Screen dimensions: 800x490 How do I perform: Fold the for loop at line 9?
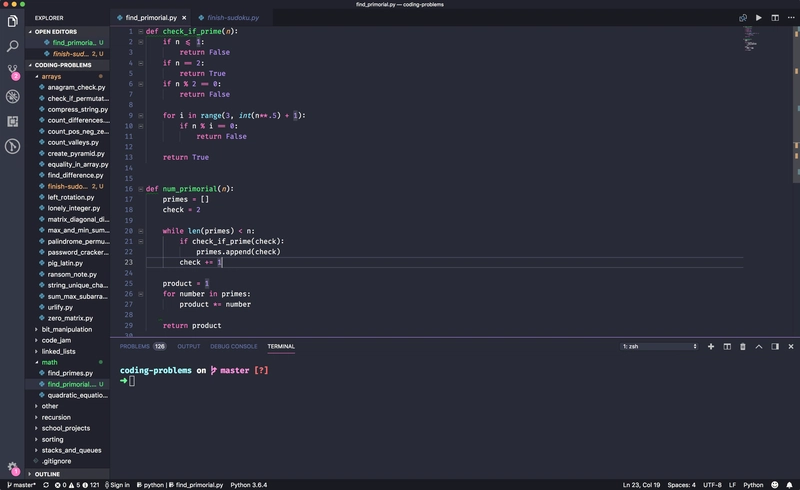(140, 115)
